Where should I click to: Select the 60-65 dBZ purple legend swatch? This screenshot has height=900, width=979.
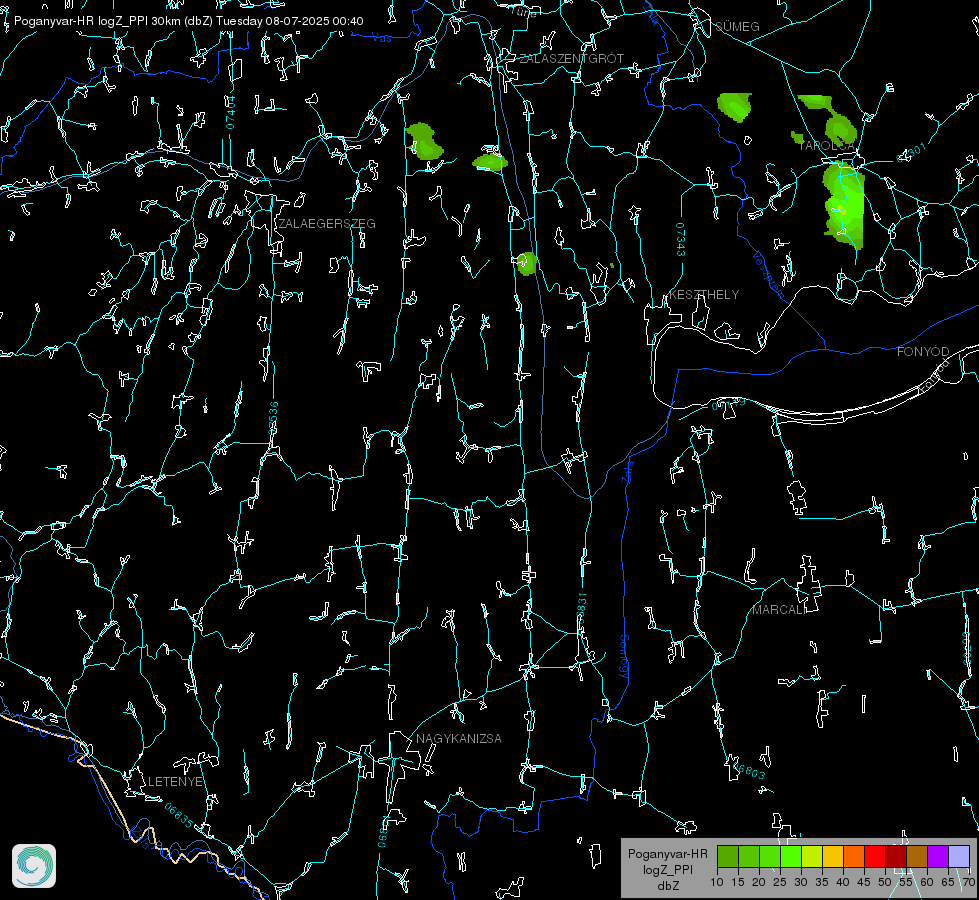(x=938, y=856)
